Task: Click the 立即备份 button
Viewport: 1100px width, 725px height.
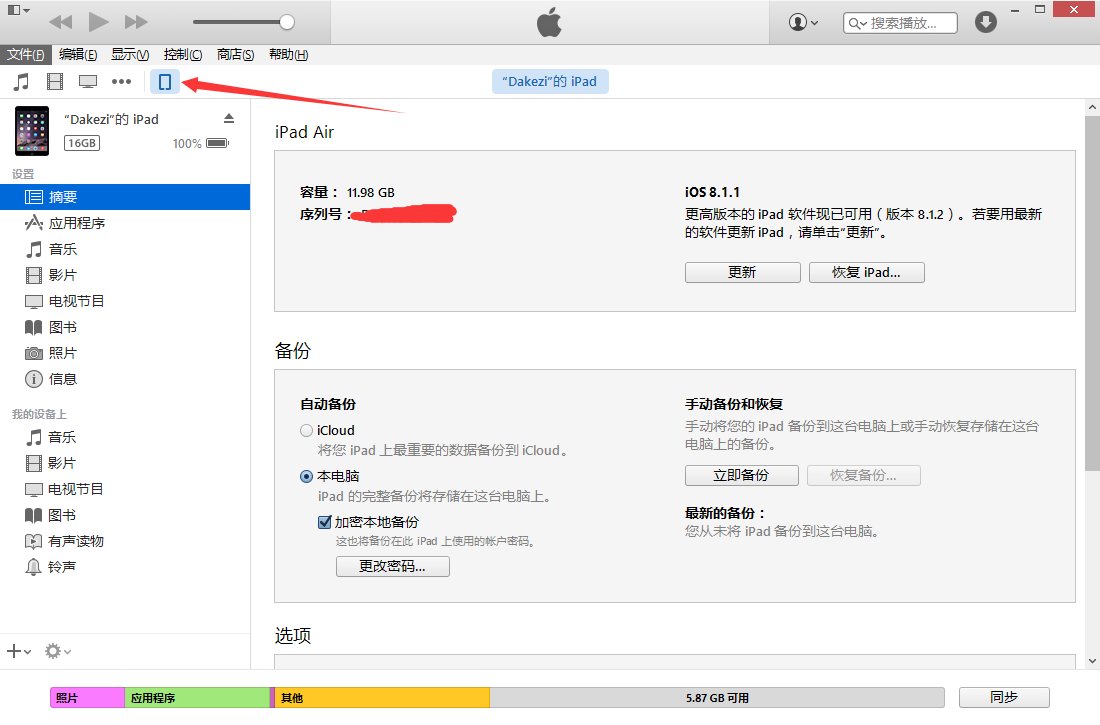Action: coord(741,476)
